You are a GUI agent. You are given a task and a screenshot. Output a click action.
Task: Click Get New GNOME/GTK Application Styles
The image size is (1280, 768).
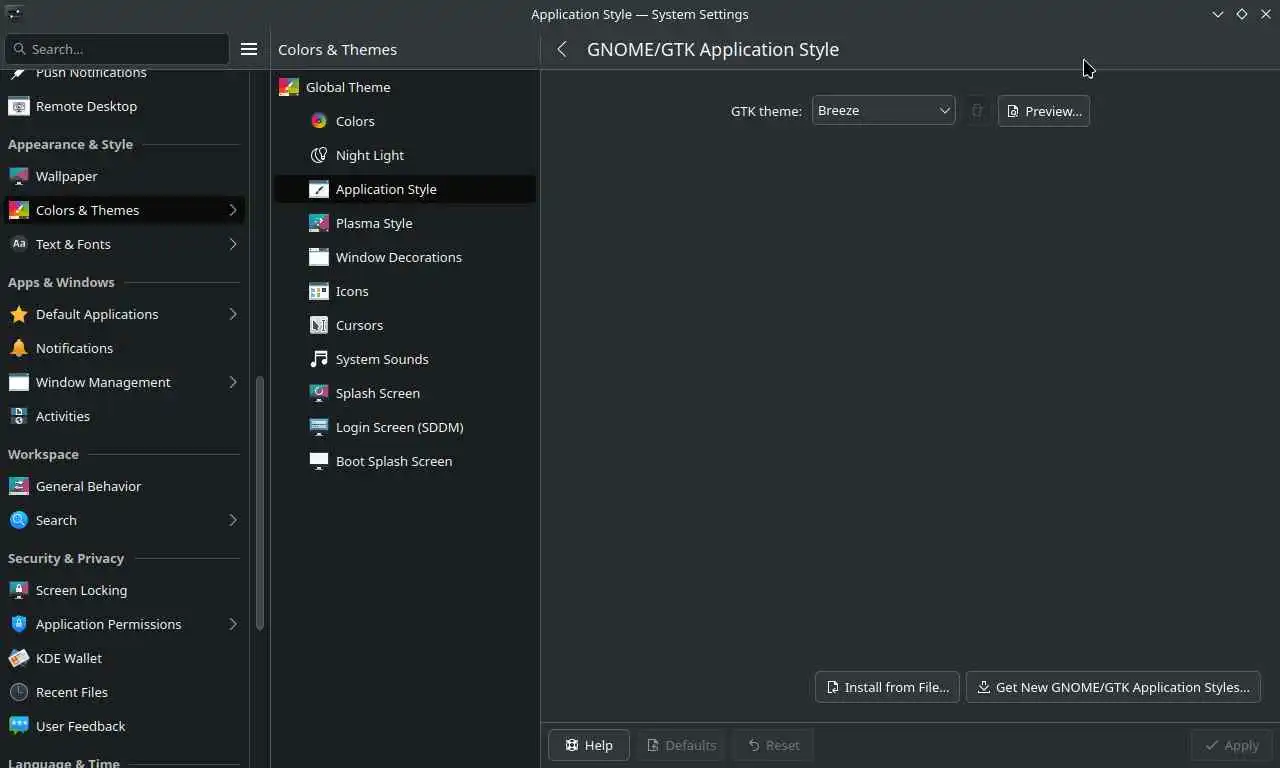pyautogui.click(x=1113, y=687)
